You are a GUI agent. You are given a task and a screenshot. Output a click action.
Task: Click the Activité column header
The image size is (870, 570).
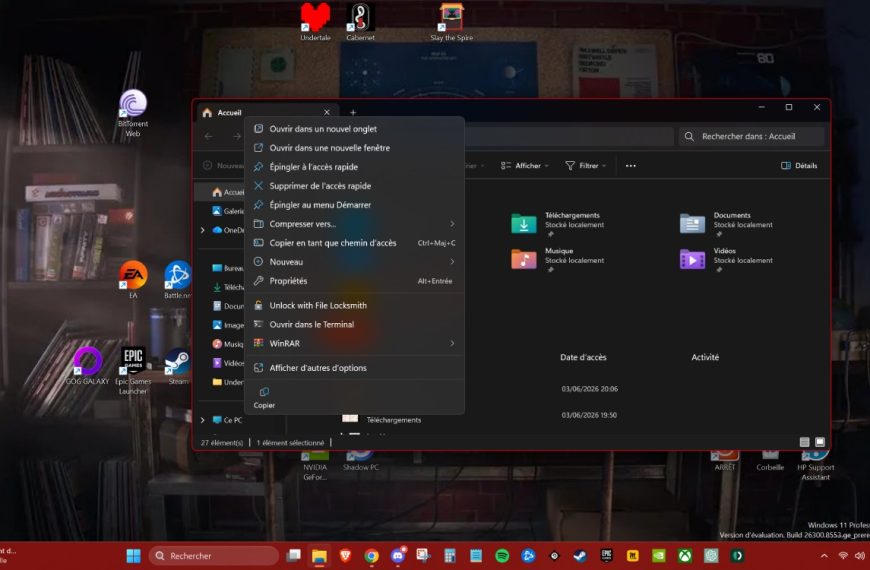pos(705,357)
